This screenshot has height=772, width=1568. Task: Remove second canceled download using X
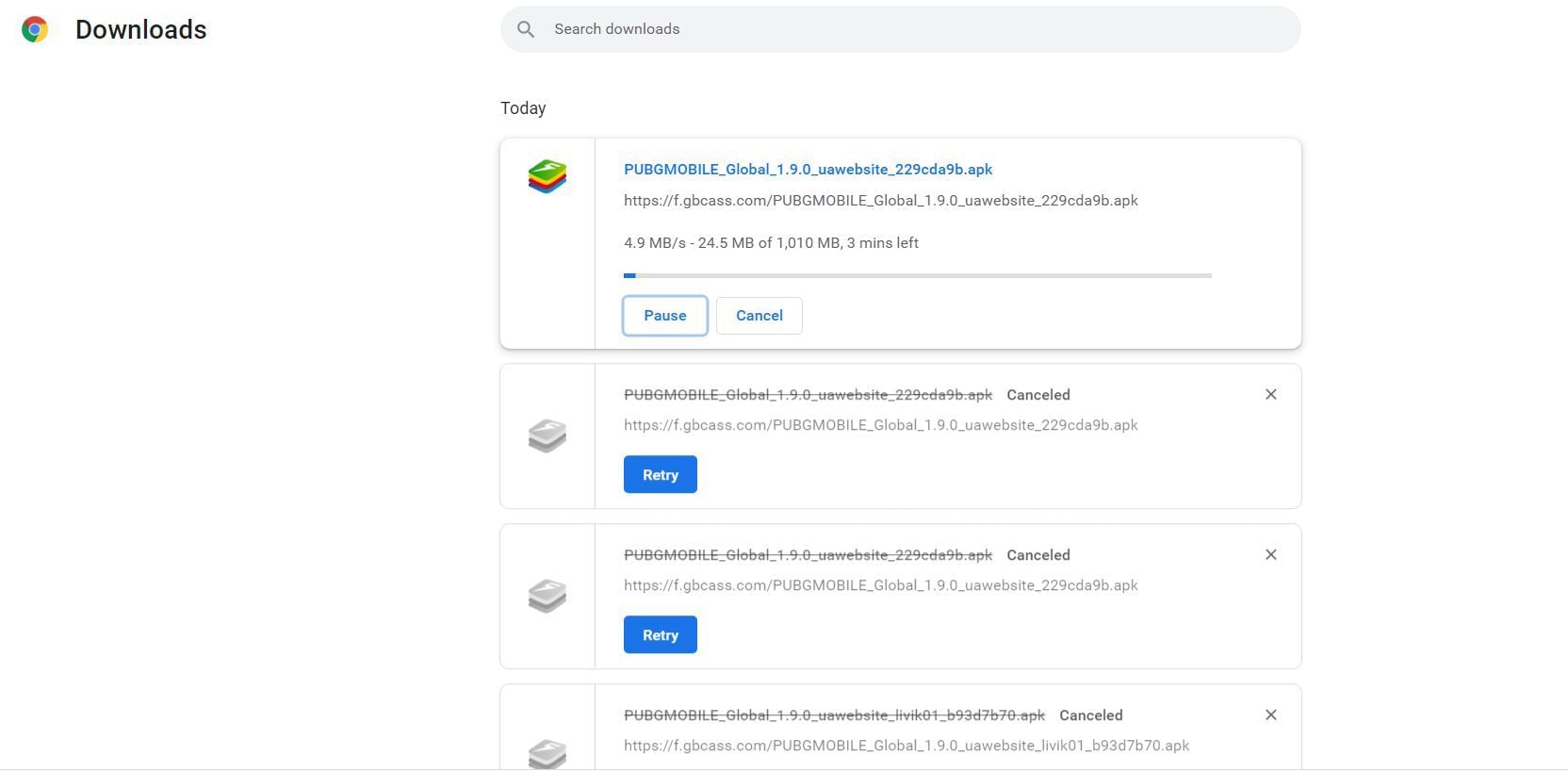click(x=1270, y=555)
